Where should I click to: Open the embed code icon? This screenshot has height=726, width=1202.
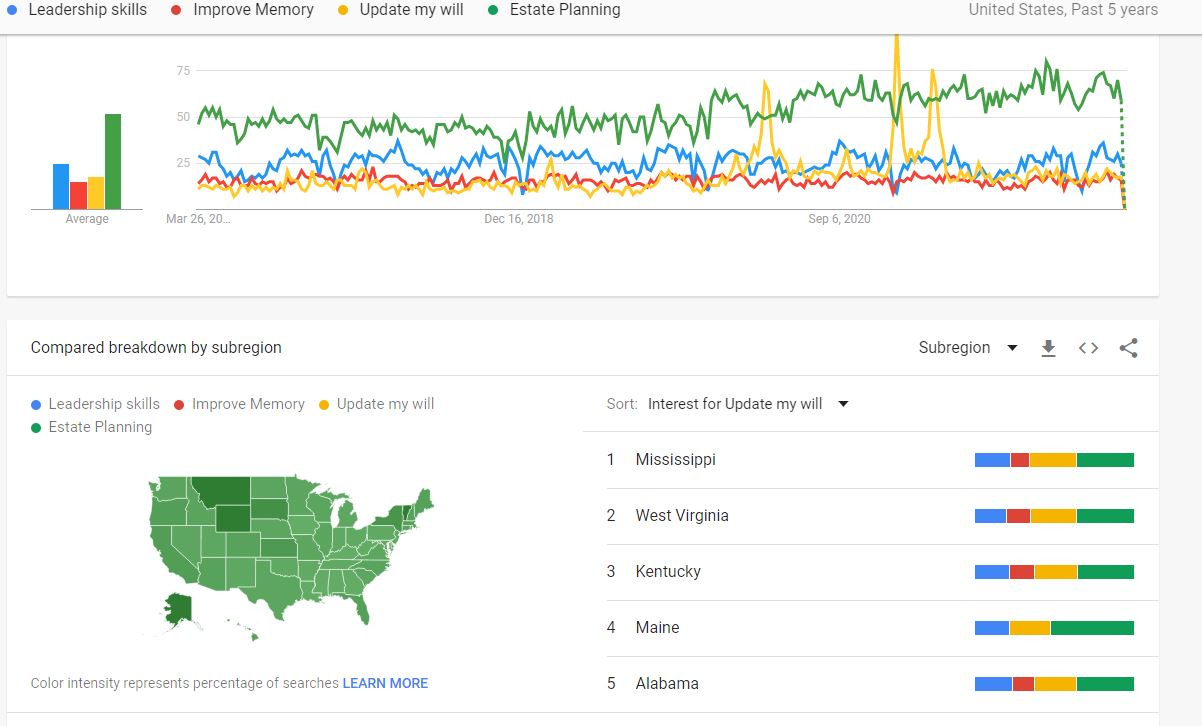1088,348
